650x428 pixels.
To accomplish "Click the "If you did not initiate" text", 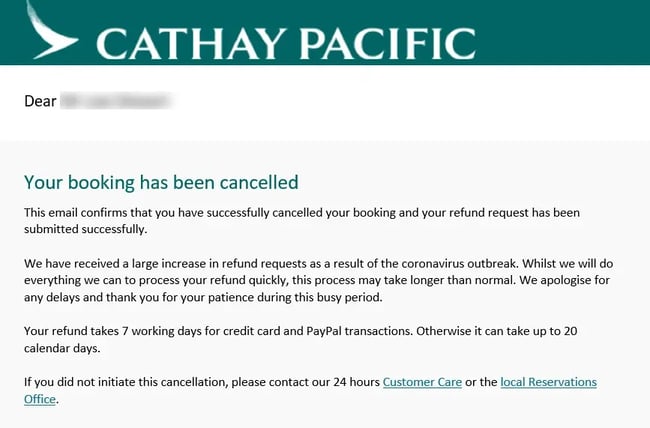I will (x=91, y=382).
